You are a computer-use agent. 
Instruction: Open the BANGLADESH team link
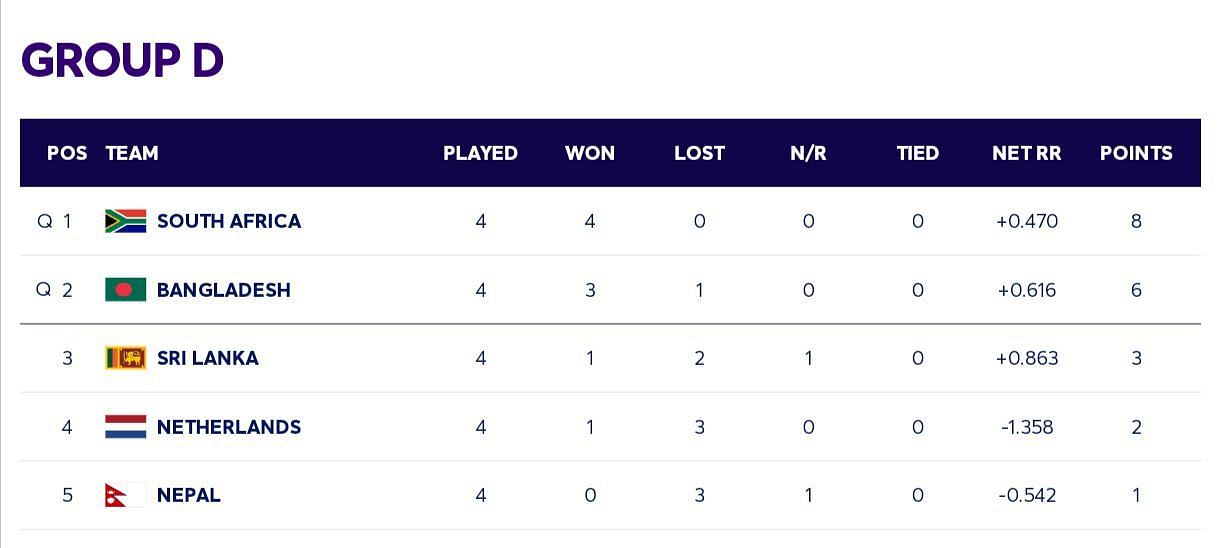coord(224,290)
